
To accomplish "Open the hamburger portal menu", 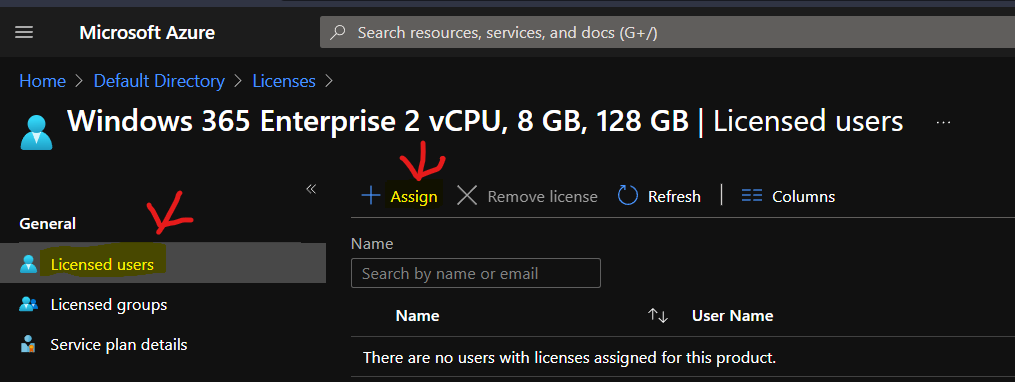I will 24,32.
